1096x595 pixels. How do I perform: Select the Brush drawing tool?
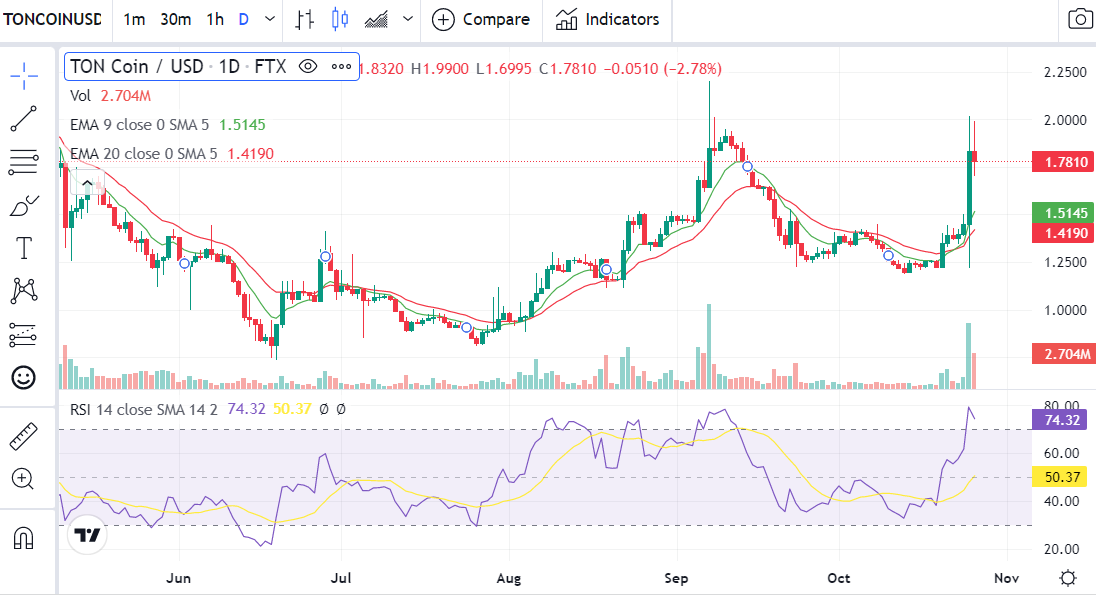[x=24, y=204]
